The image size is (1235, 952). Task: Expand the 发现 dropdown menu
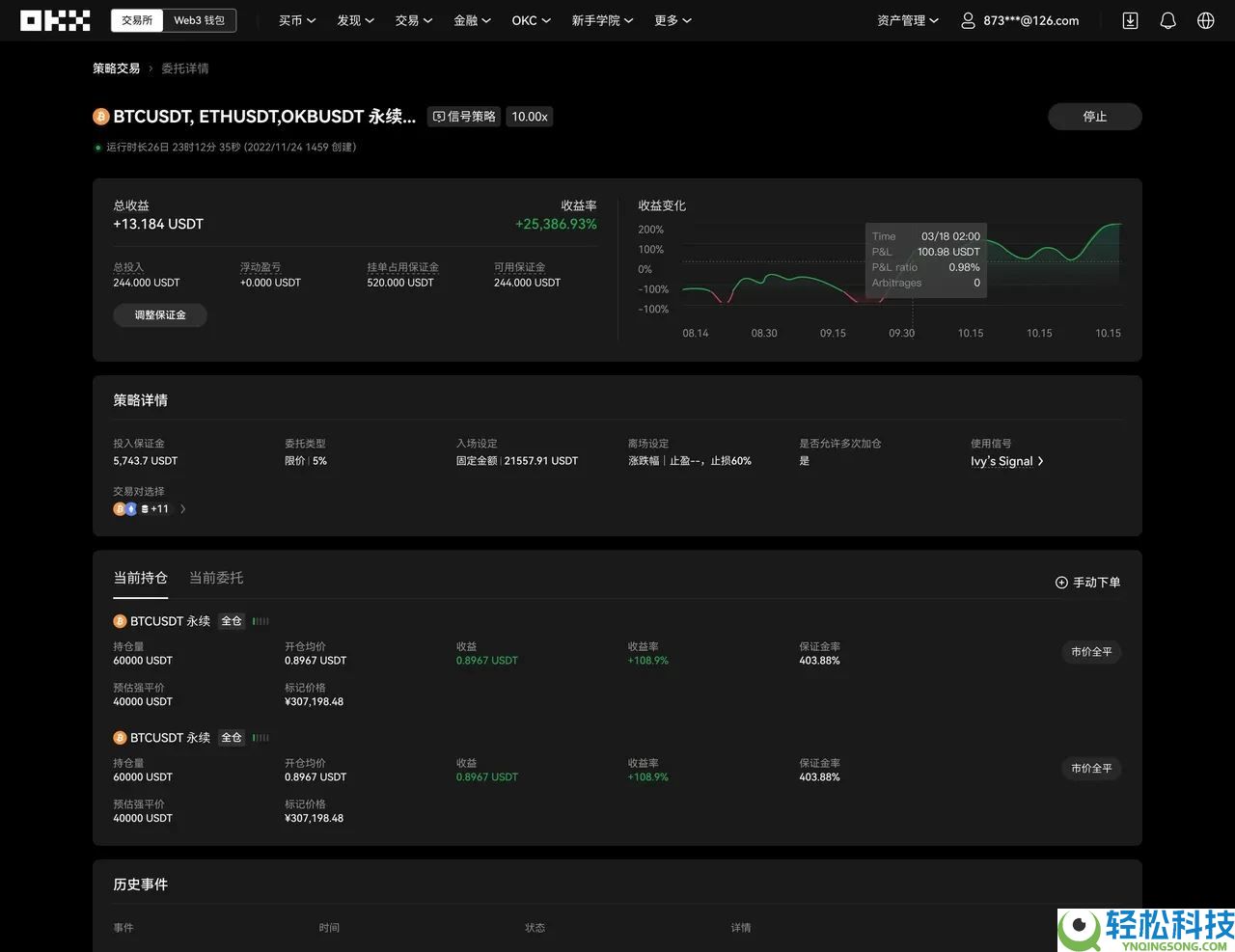click(x=355, y=20)
